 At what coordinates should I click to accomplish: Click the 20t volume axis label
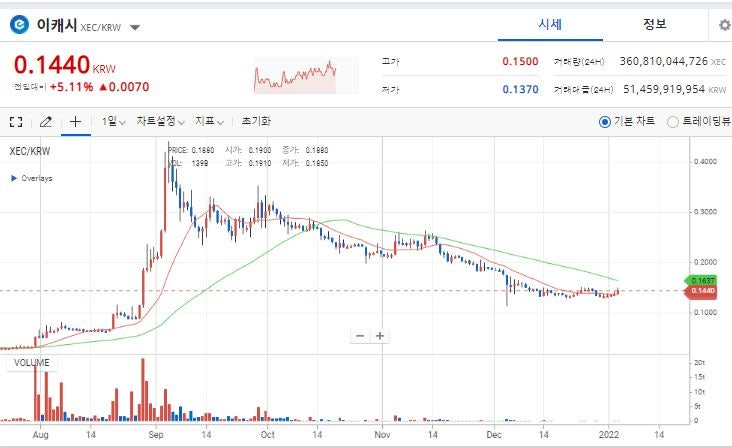pos(699,363)
